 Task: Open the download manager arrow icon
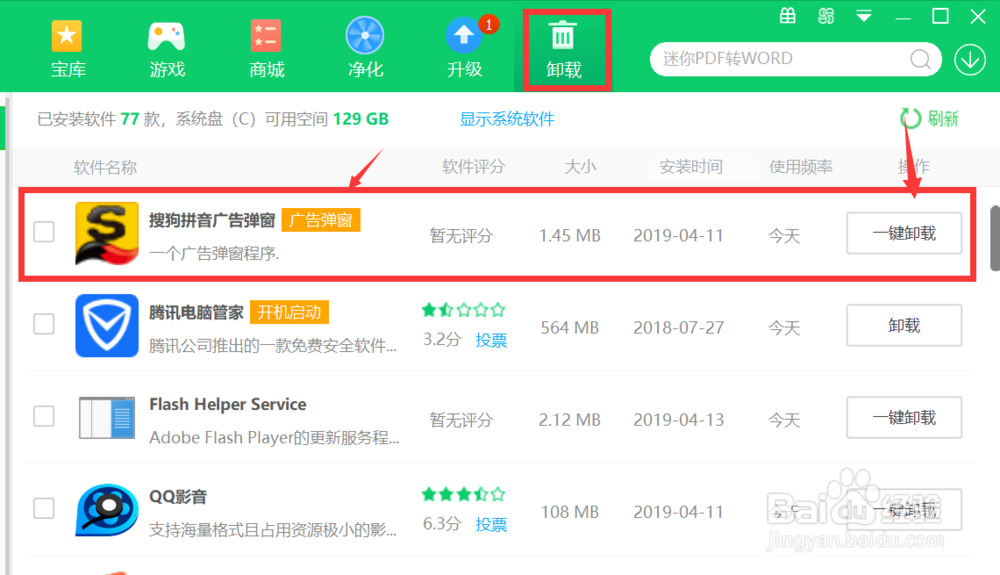[x=970, y=60]
